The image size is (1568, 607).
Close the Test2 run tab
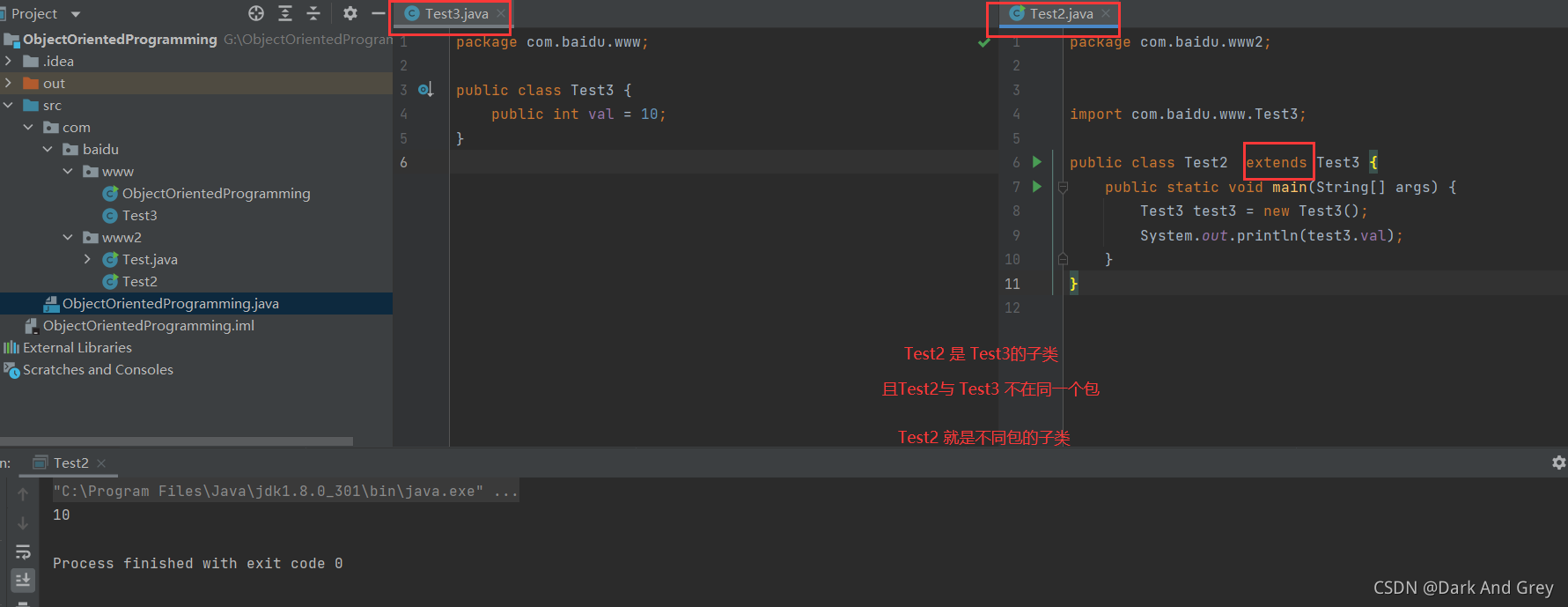click(101, 463)
